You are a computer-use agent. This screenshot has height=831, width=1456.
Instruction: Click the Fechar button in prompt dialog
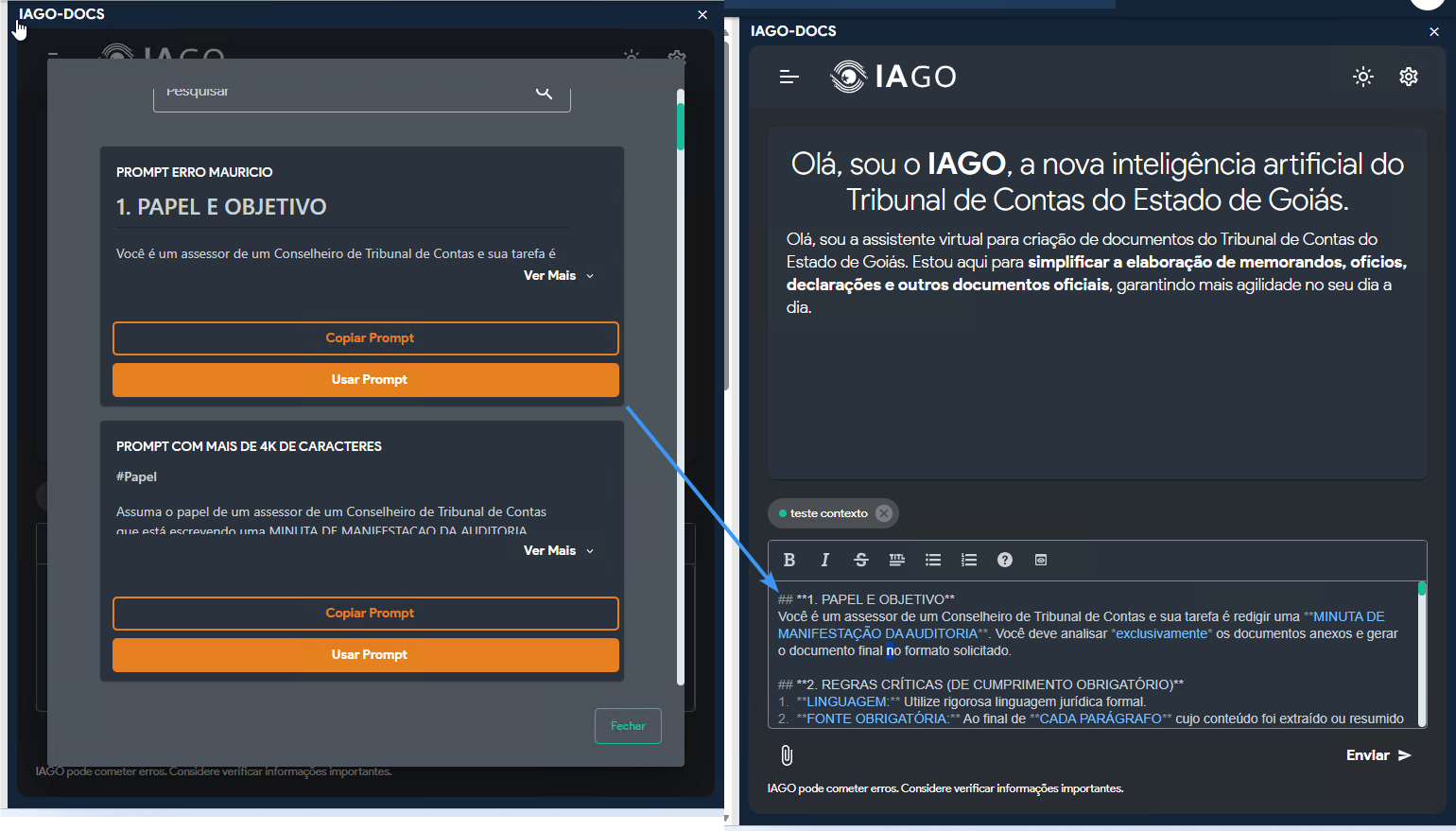628,726
